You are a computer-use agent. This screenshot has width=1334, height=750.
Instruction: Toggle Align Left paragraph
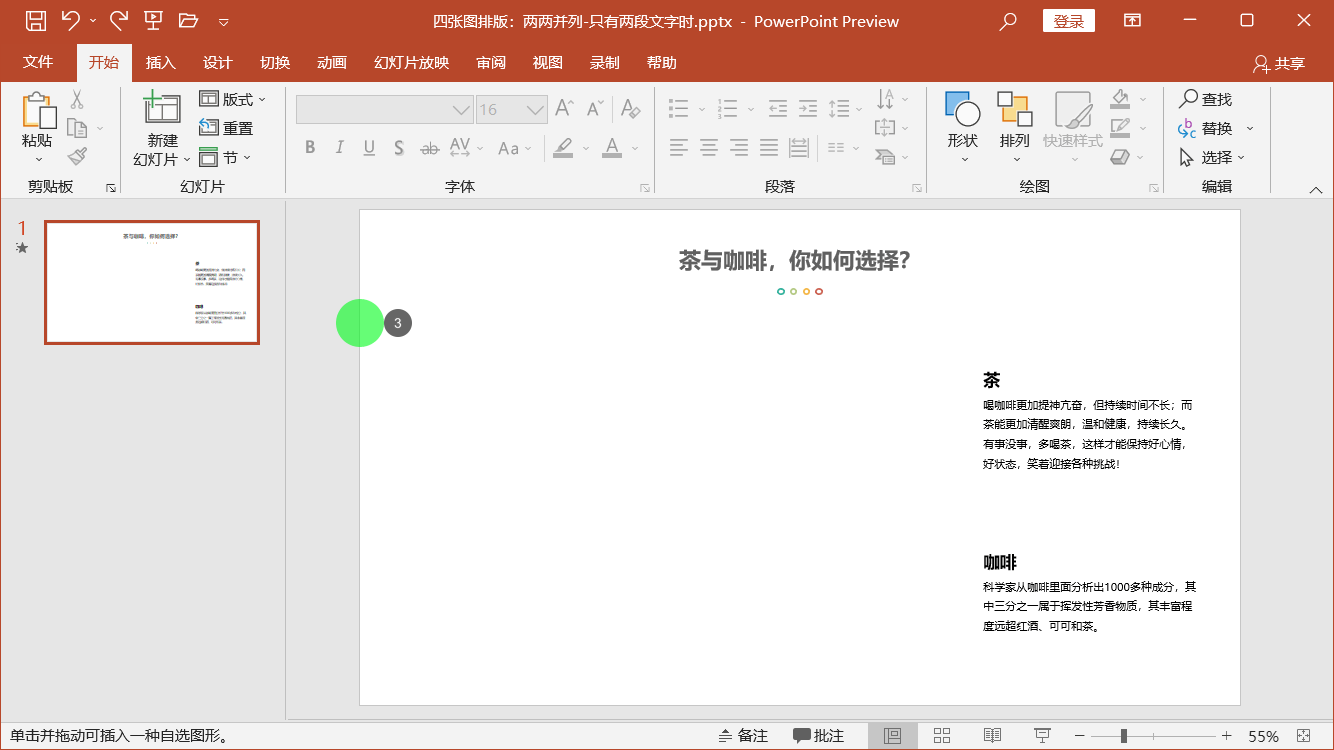679,148
